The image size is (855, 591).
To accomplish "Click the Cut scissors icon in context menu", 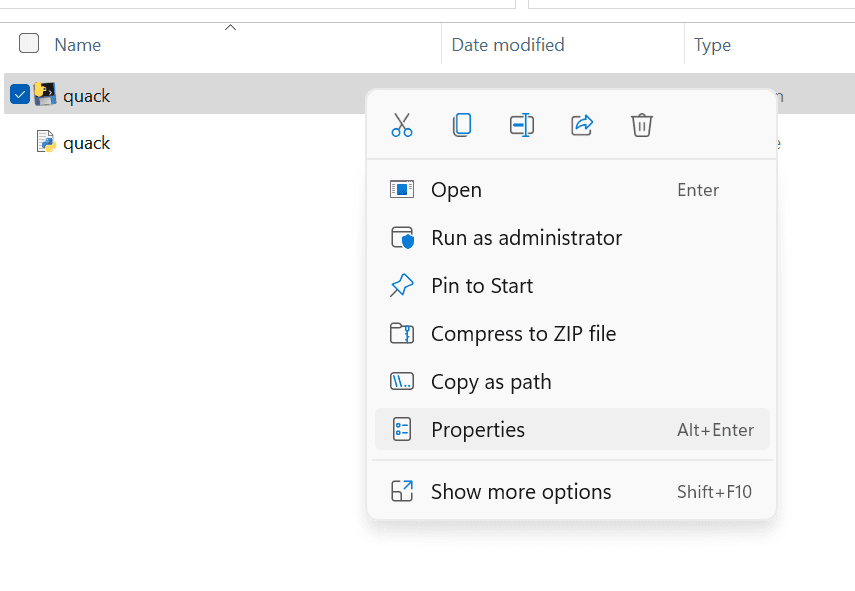I will click(x=402, y=125).
